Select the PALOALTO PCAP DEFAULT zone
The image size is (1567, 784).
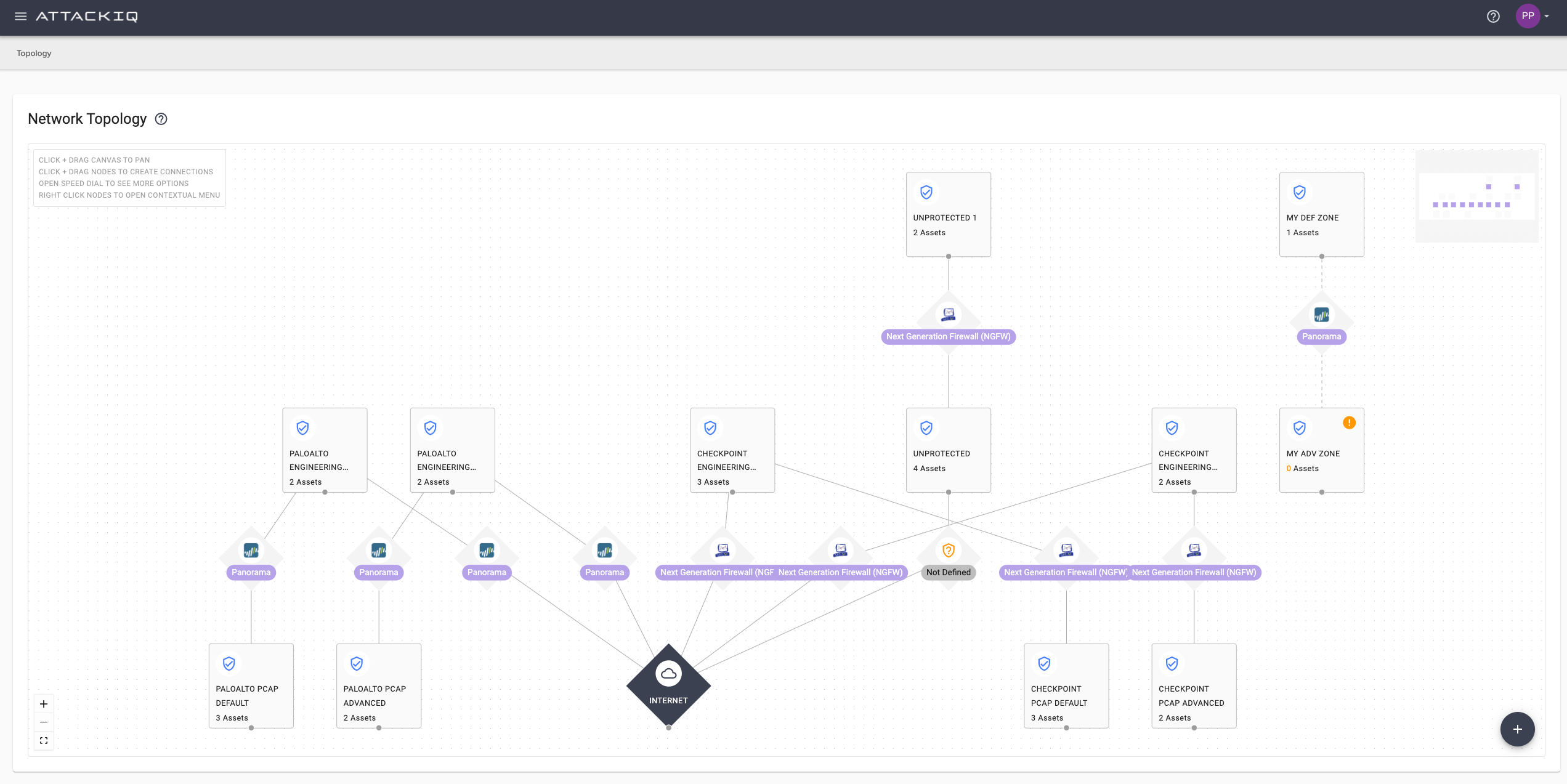coord(251,685)
